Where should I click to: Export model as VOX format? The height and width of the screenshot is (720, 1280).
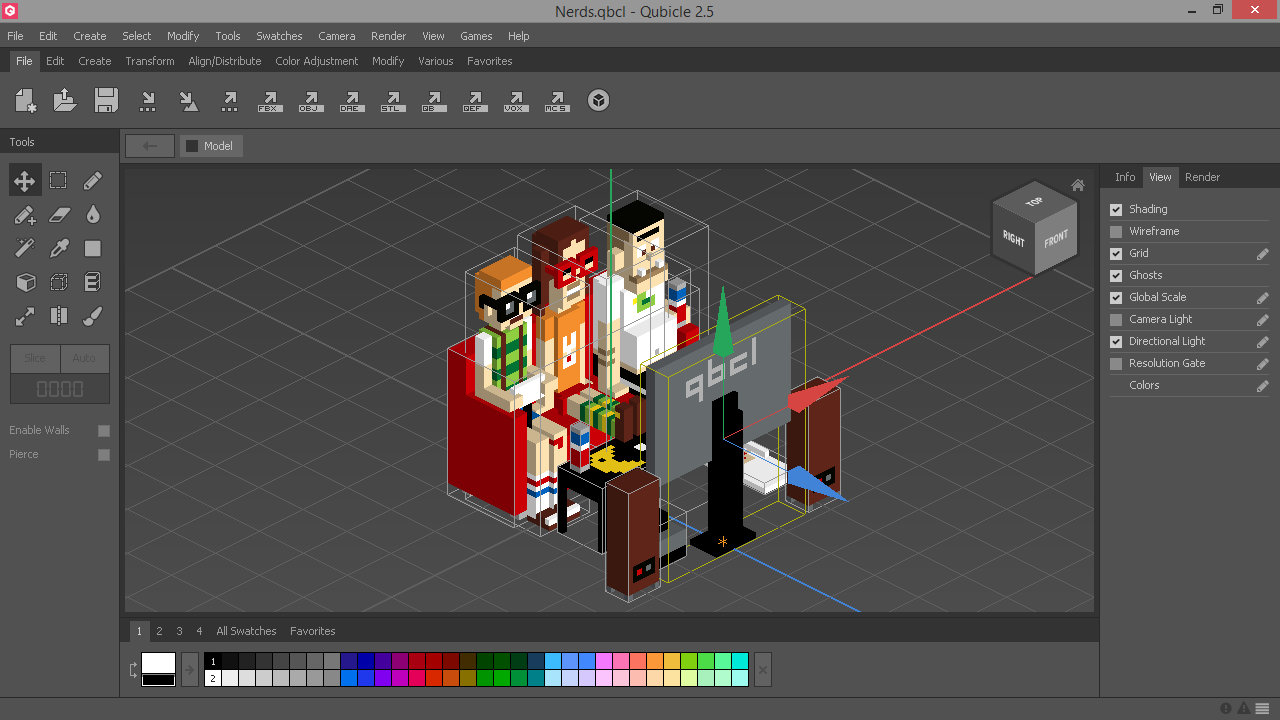coord(515,101)
